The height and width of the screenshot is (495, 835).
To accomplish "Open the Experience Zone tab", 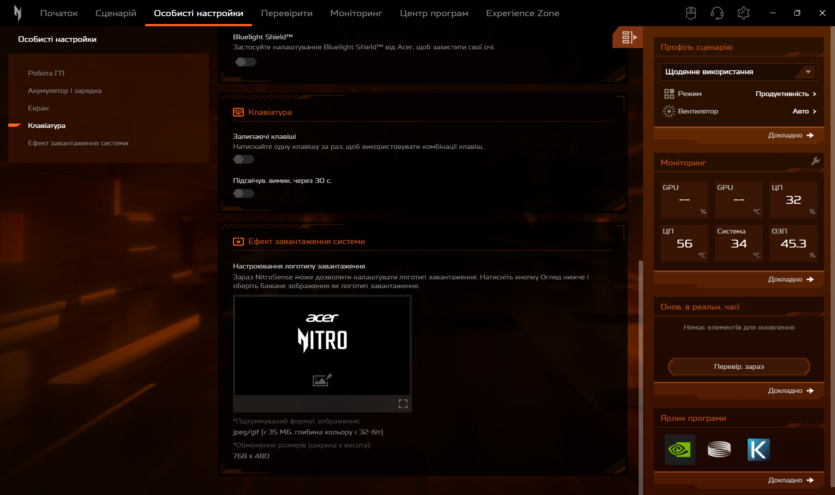I will click(522, 14).
